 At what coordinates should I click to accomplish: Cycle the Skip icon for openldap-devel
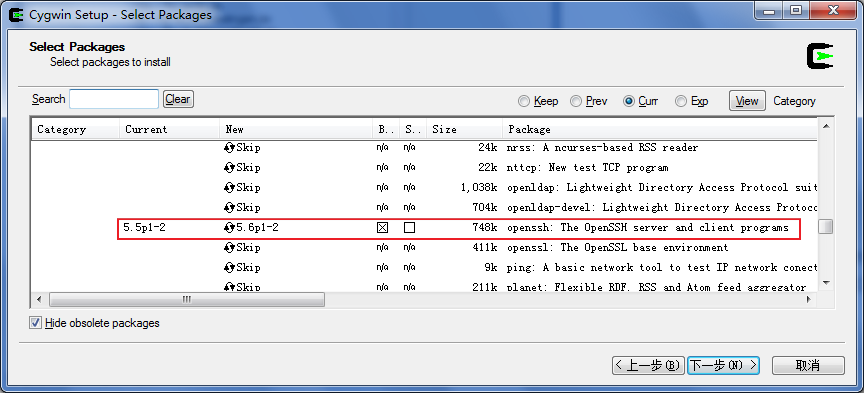coord(230,208)
